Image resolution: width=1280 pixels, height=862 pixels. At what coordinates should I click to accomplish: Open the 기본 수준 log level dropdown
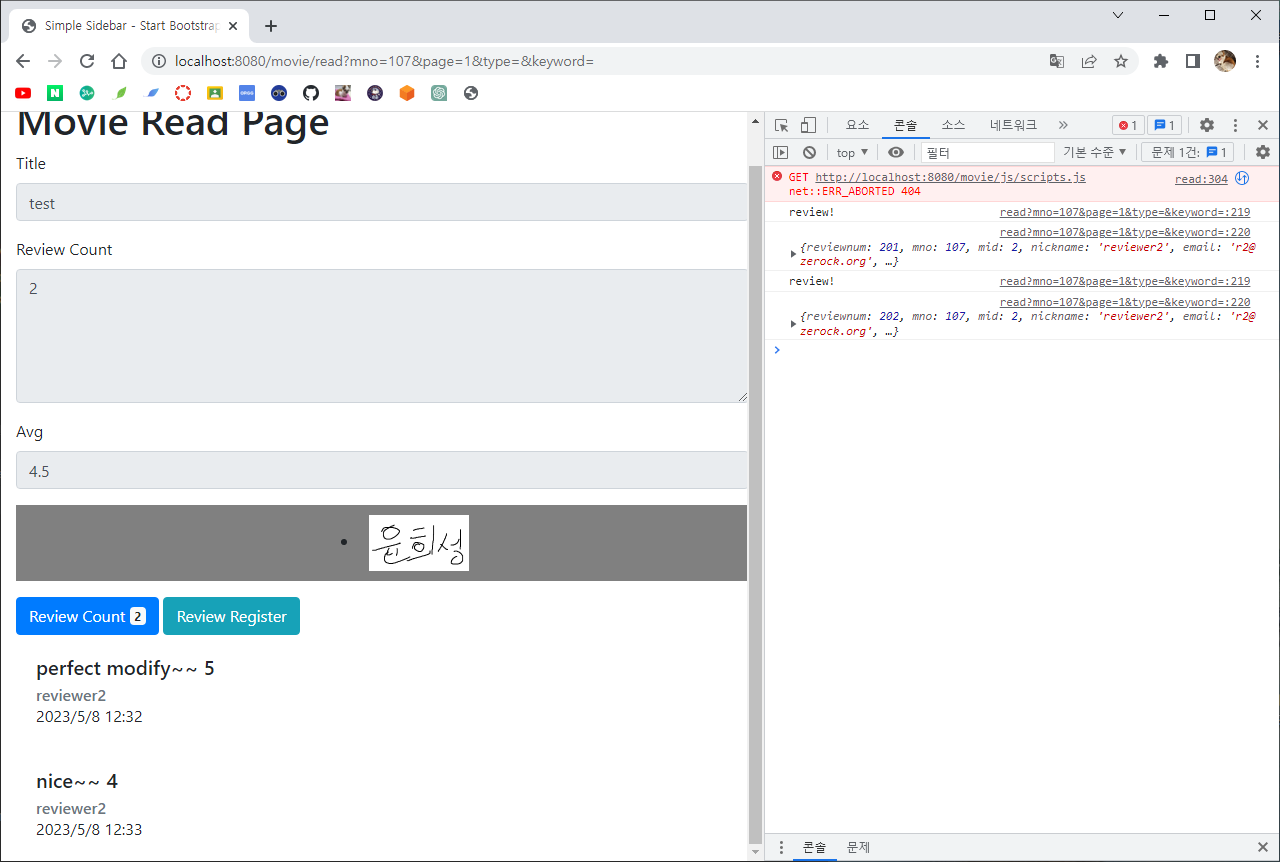1094,152
